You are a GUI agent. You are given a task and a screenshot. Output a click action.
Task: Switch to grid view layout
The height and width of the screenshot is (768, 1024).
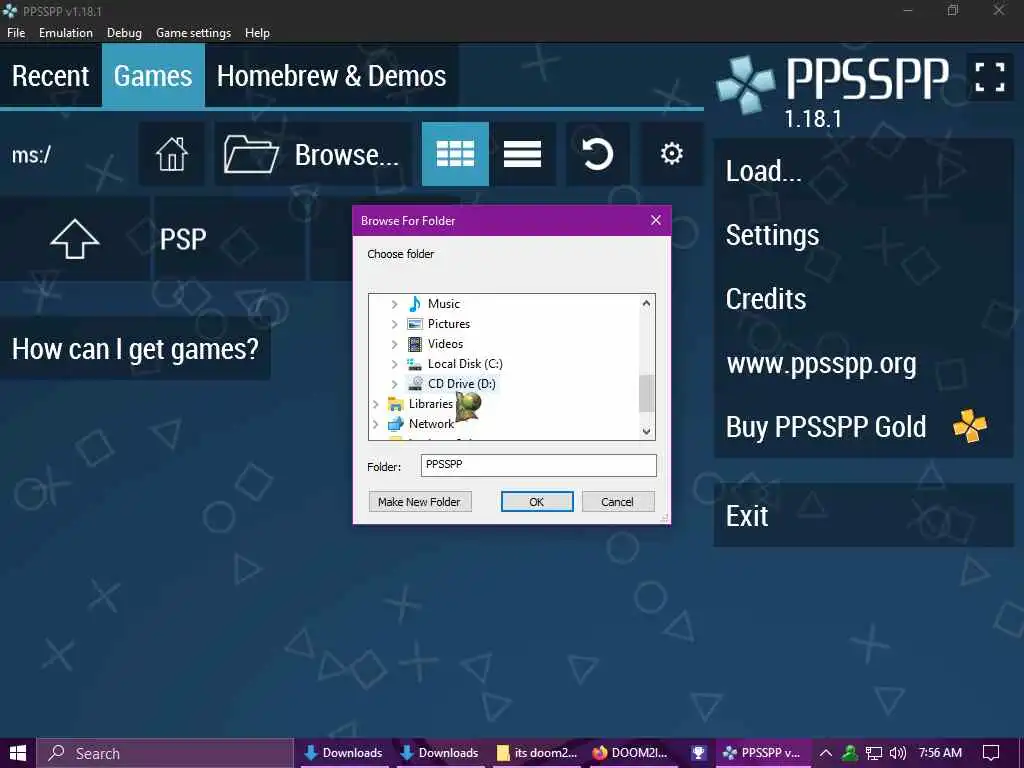455,154
